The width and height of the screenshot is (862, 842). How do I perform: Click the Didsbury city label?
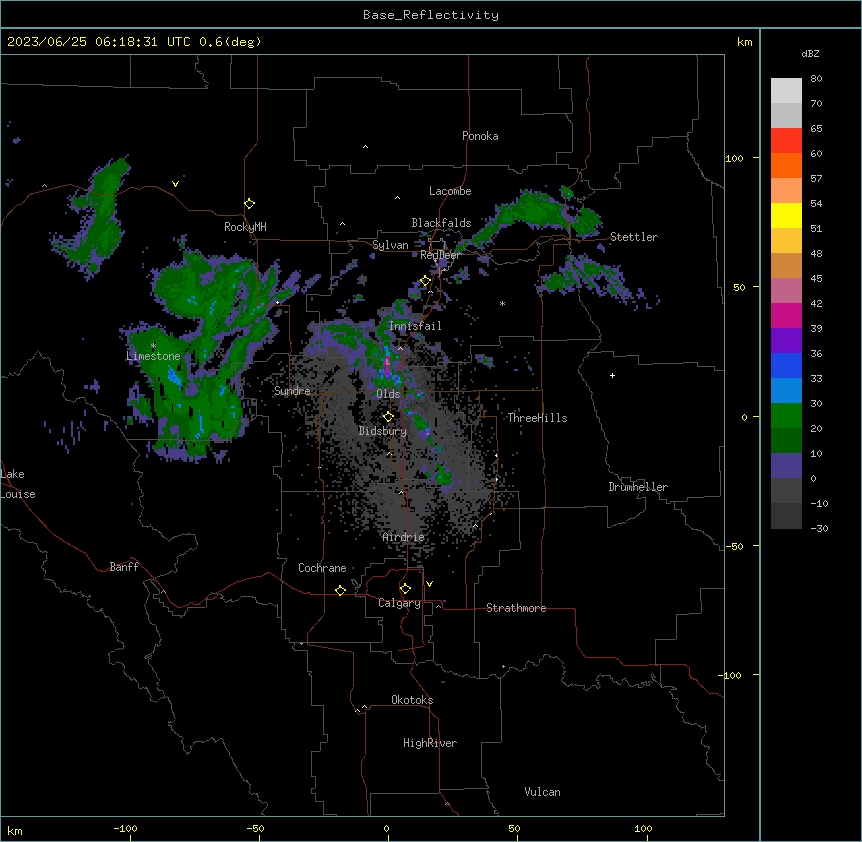383,431
